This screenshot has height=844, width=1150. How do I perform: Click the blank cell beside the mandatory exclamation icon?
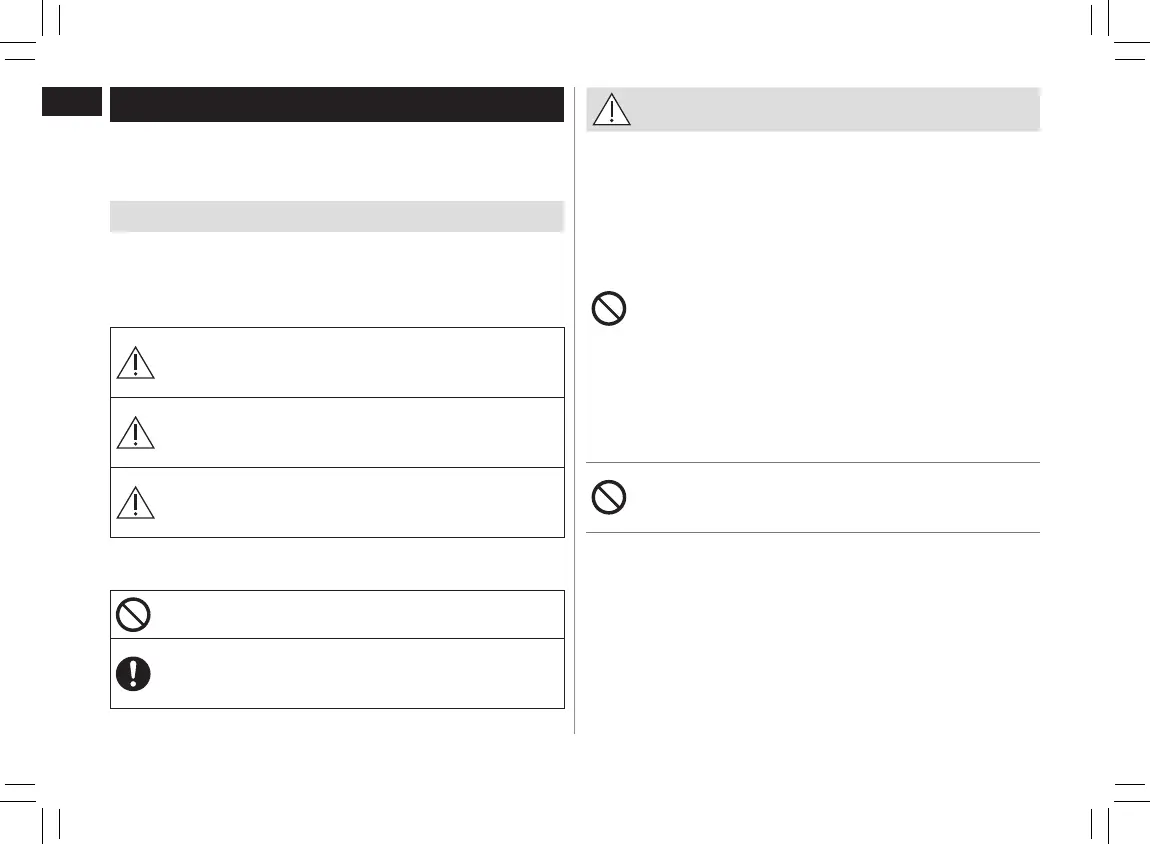[360, 673]
